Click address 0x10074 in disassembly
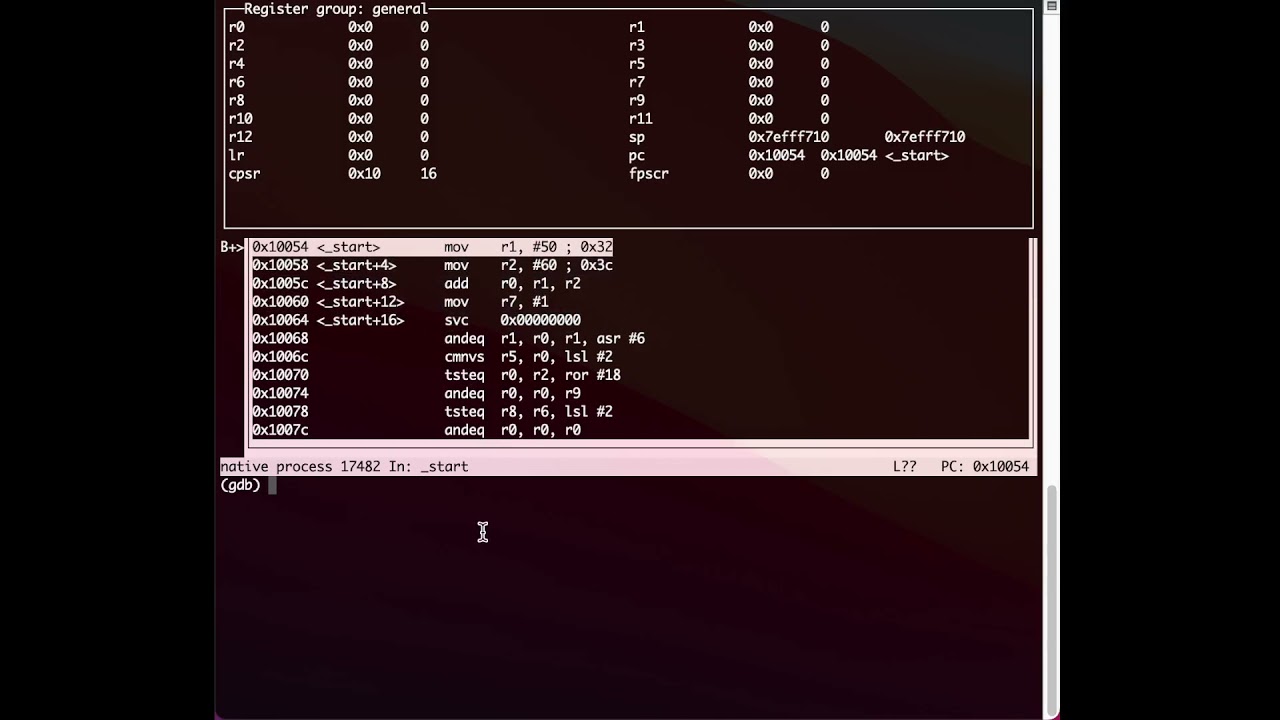Screen dimensions: 1280x720 click(280, 394)
